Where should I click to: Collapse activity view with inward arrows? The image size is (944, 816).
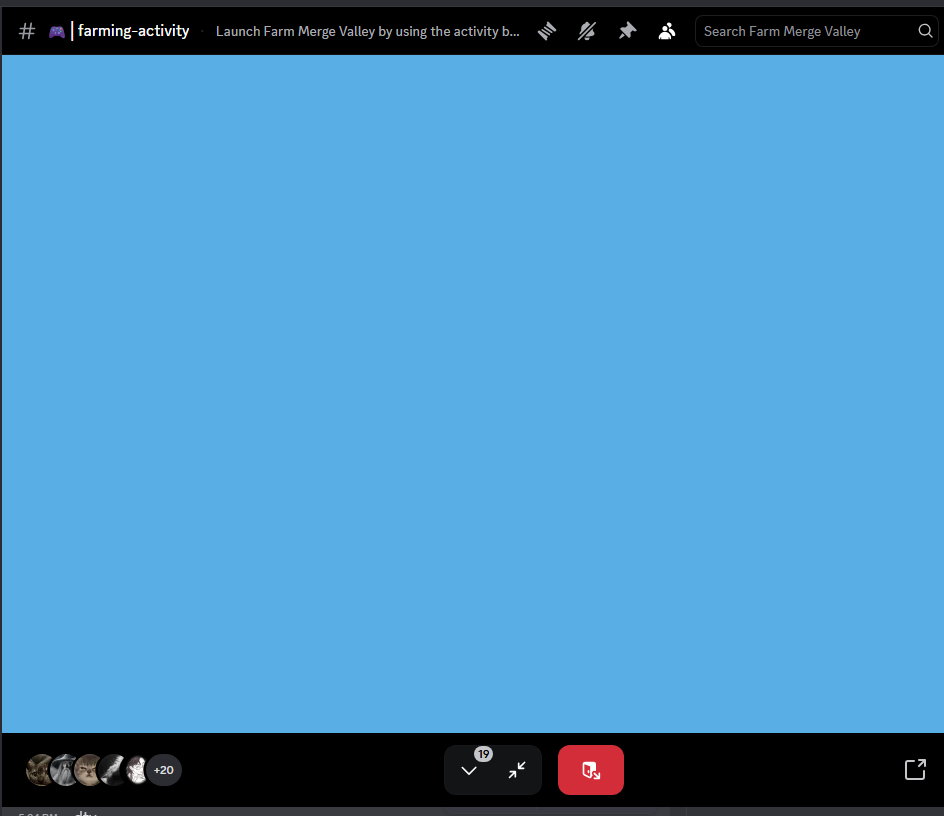pyautogui.click(x=517, y=770)
